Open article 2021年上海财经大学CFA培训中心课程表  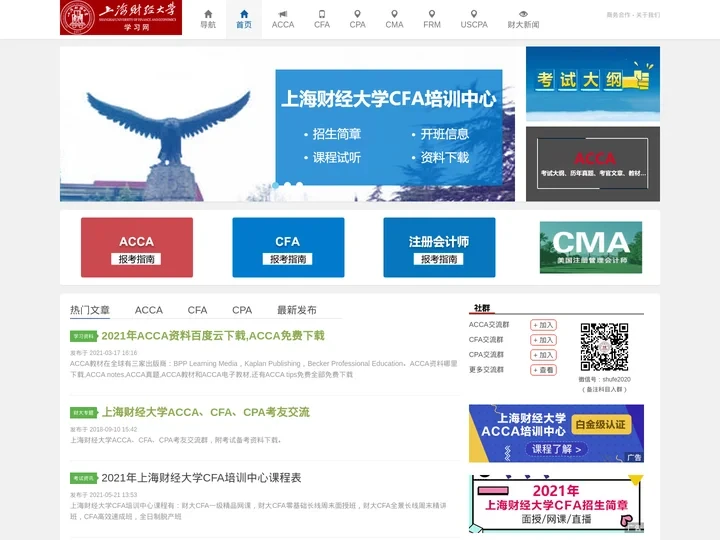201,478
